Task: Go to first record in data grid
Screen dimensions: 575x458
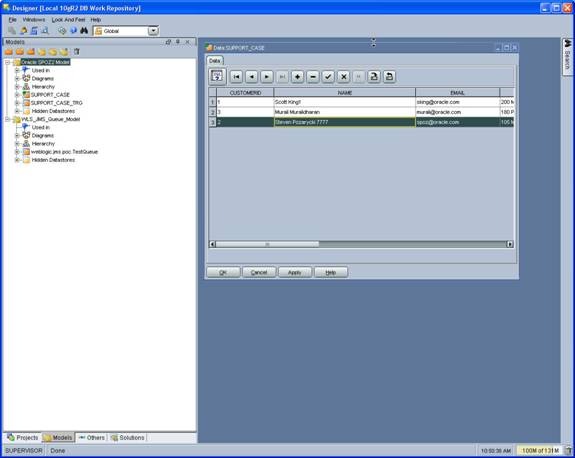Action: click(x=237, y=77)
